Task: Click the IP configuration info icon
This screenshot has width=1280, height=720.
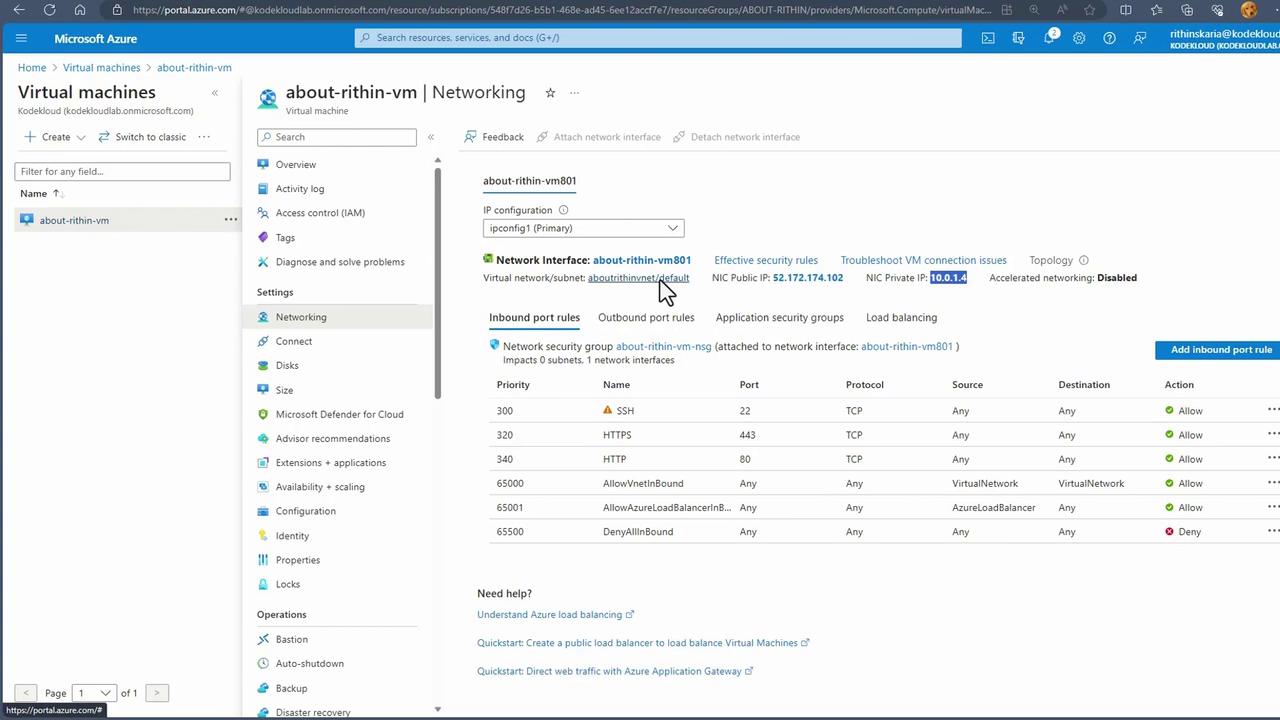Action: pyautogui.click(x=563, y=210)
